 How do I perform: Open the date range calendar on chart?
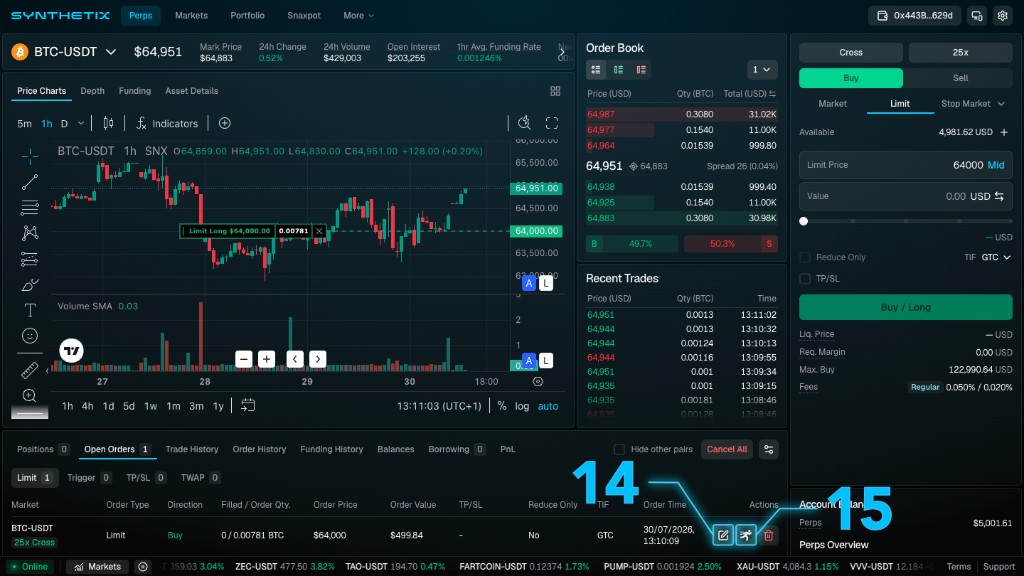(248, 406)
